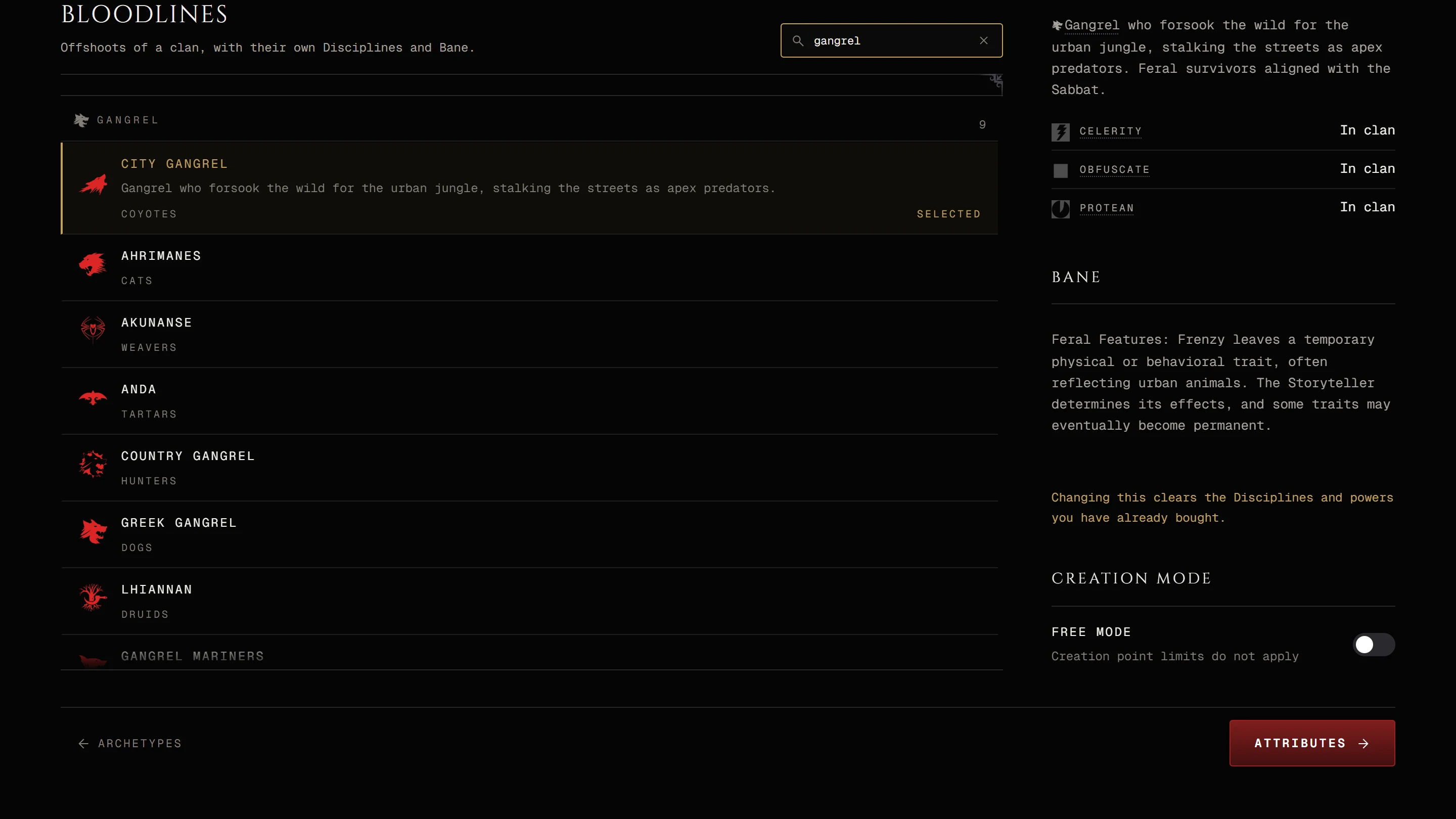Click the Celerity discipline icon
This screenshot has height=819, width=1456.
(1060, 132)
